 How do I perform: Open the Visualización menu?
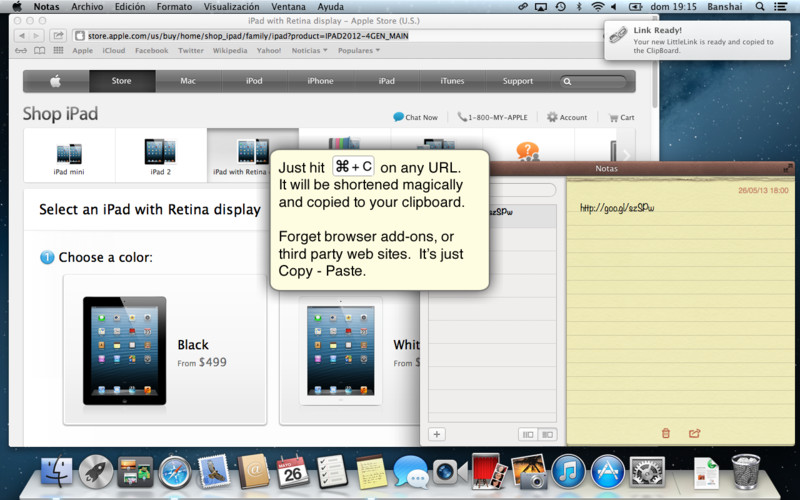(231, 7)
